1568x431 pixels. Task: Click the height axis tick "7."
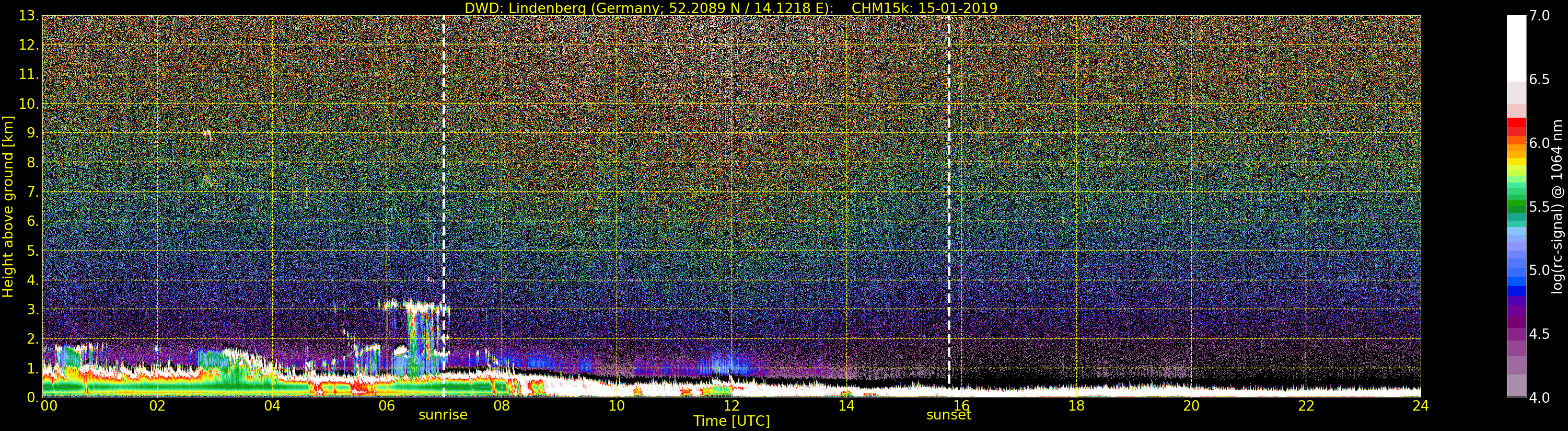[32, 192]
